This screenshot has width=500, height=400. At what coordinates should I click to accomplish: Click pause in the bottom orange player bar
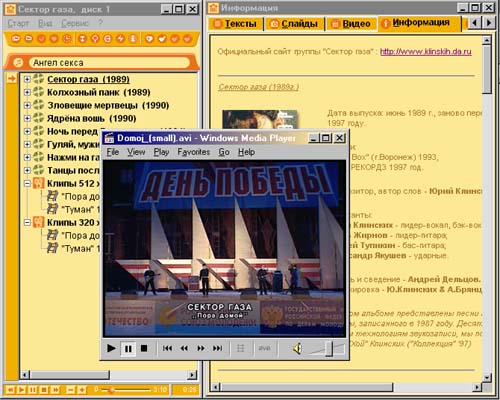pos(33,389)
